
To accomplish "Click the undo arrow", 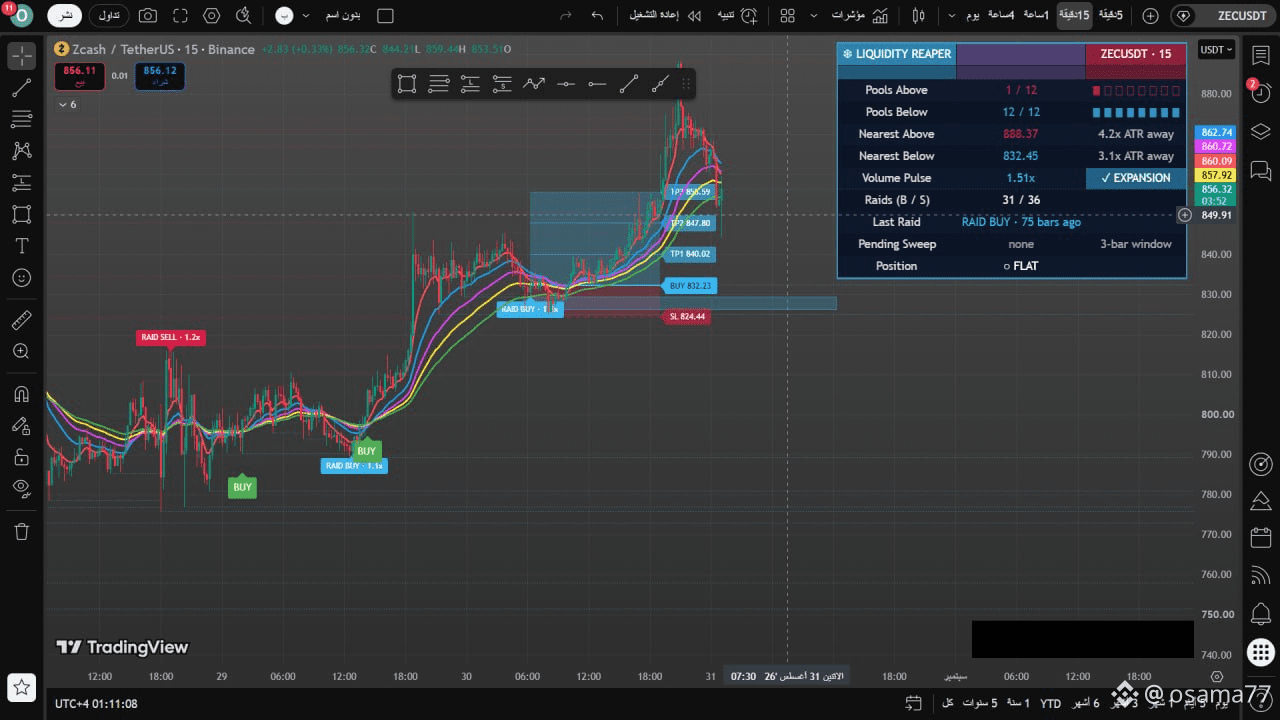I will click(x=598, y=16).
